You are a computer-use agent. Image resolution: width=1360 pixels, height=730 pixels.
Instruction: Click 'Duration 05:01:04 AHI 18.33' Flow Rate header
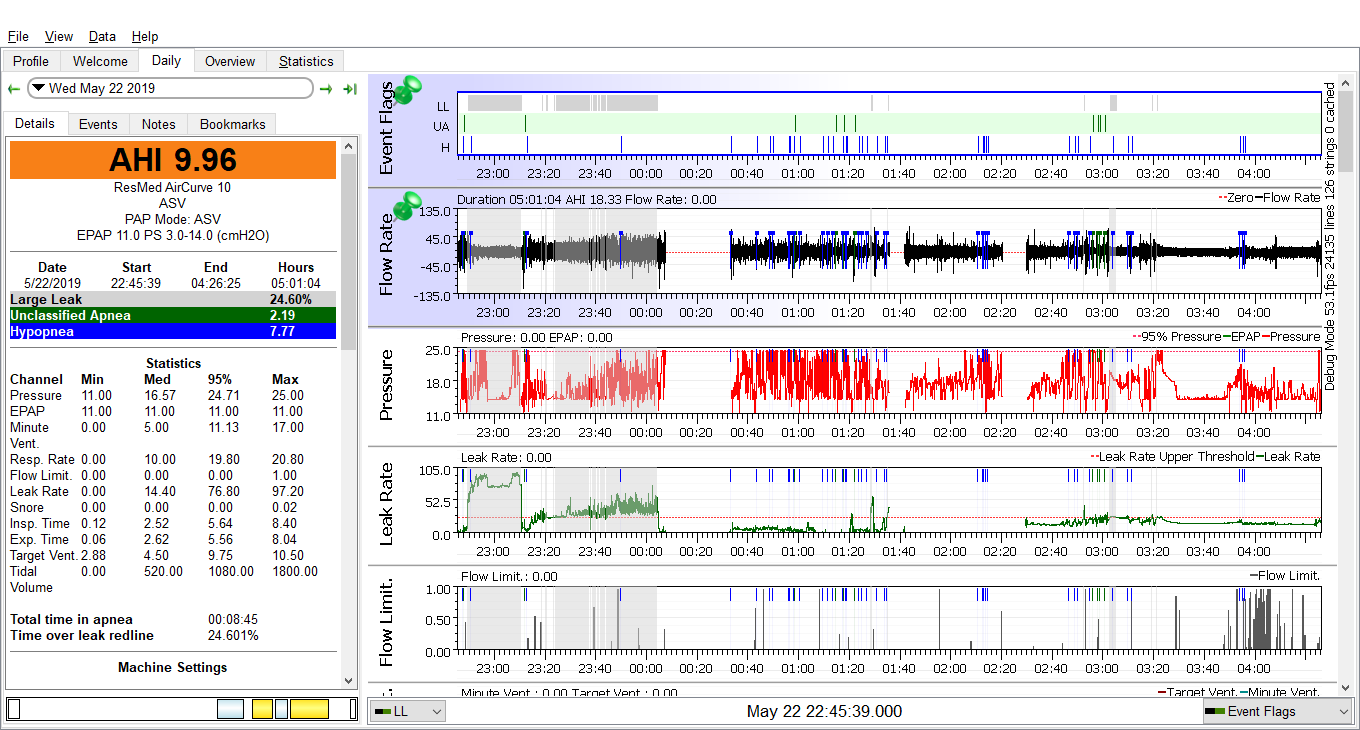point(587,199)
